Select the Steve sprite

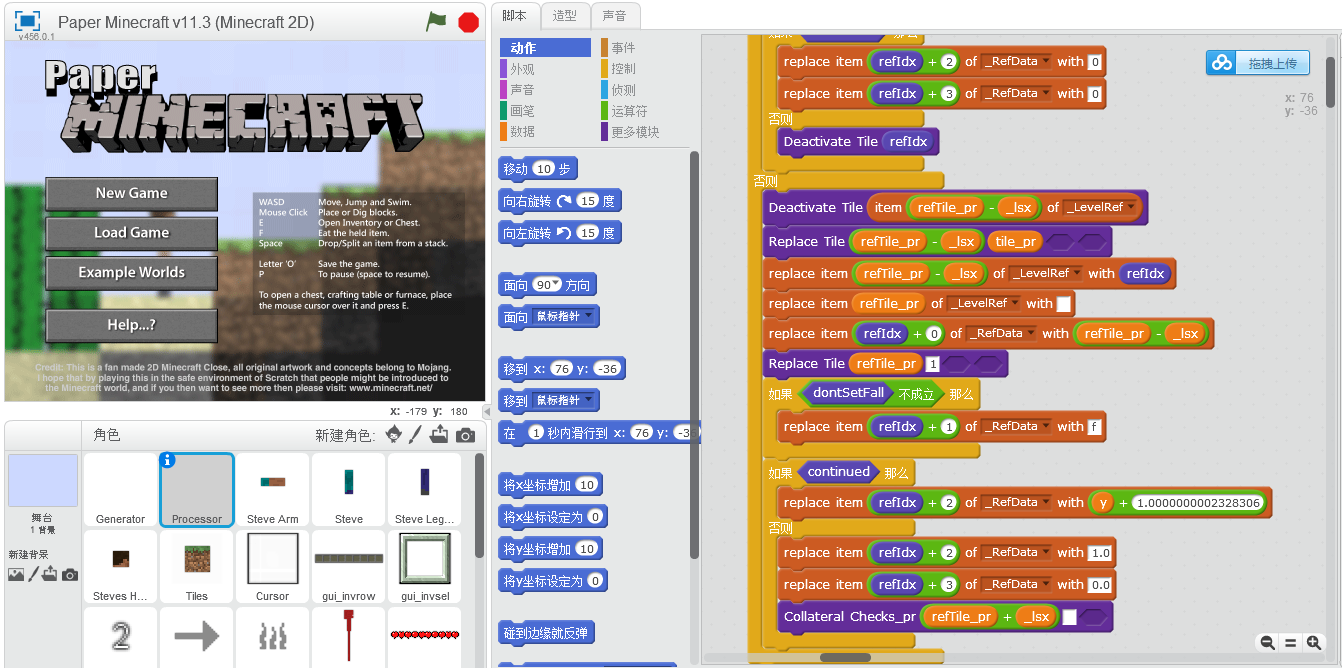349,490
